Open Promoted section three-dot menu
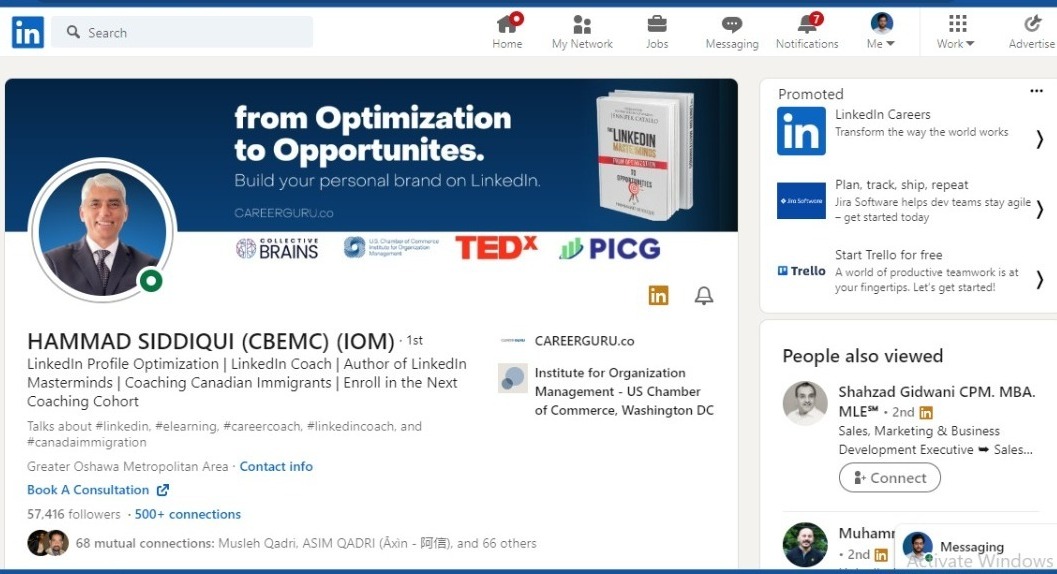This screenshot has height=574, width=1057. pyautogui.click(x=1036, y=91)
